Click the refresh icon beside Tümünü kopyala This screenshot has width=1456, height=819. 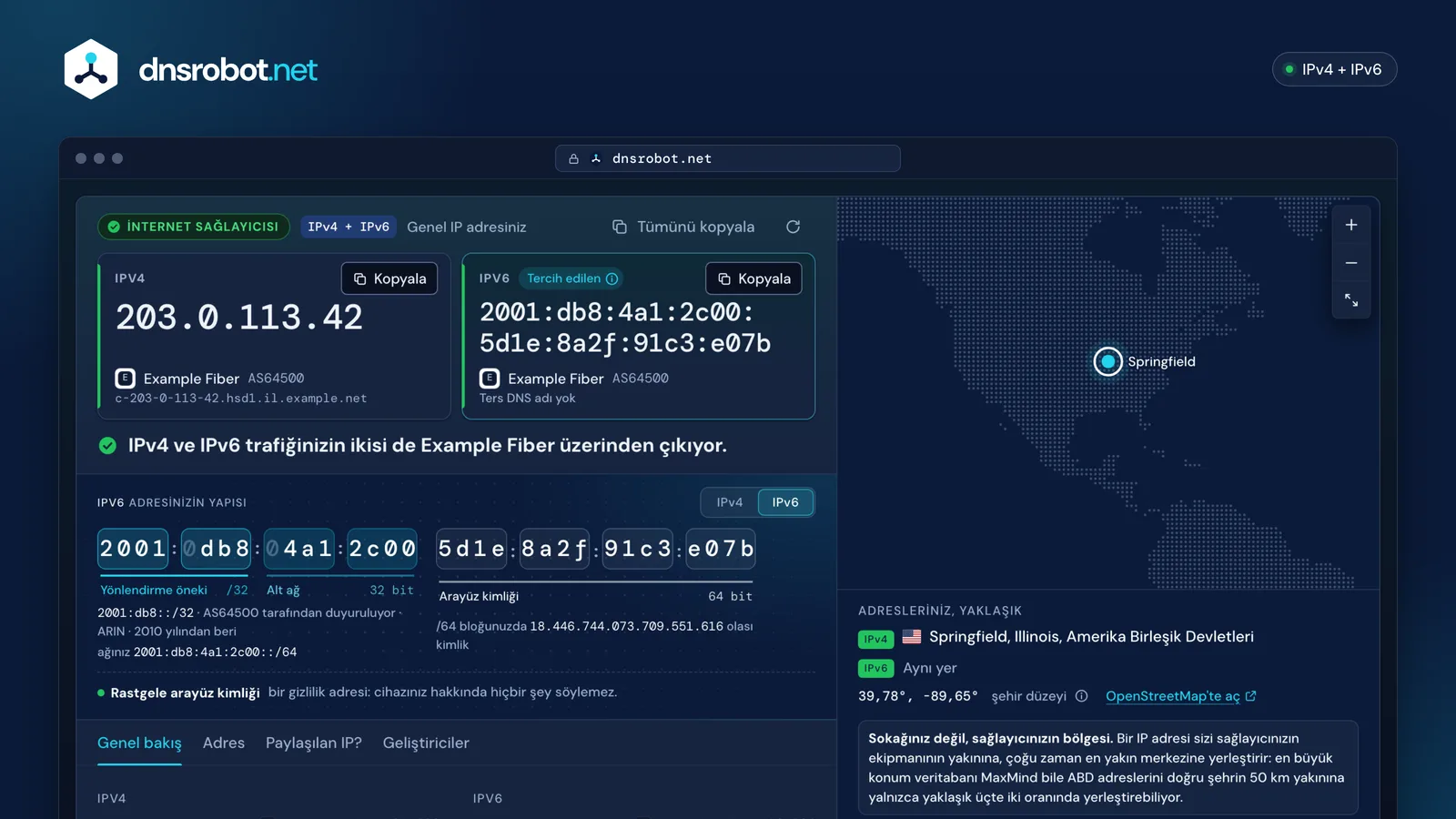793,227
